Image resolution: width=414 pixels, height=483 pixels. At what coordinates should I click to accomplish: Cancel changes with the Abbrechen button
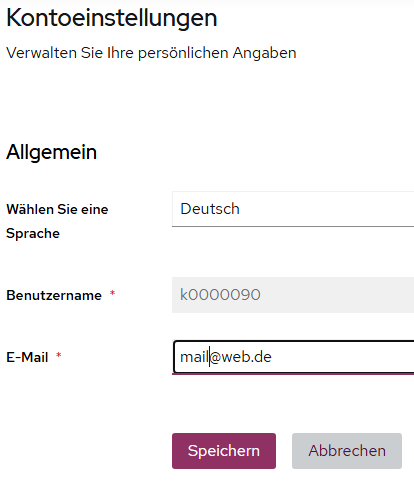pyautogui.click(x=347, y=451)
